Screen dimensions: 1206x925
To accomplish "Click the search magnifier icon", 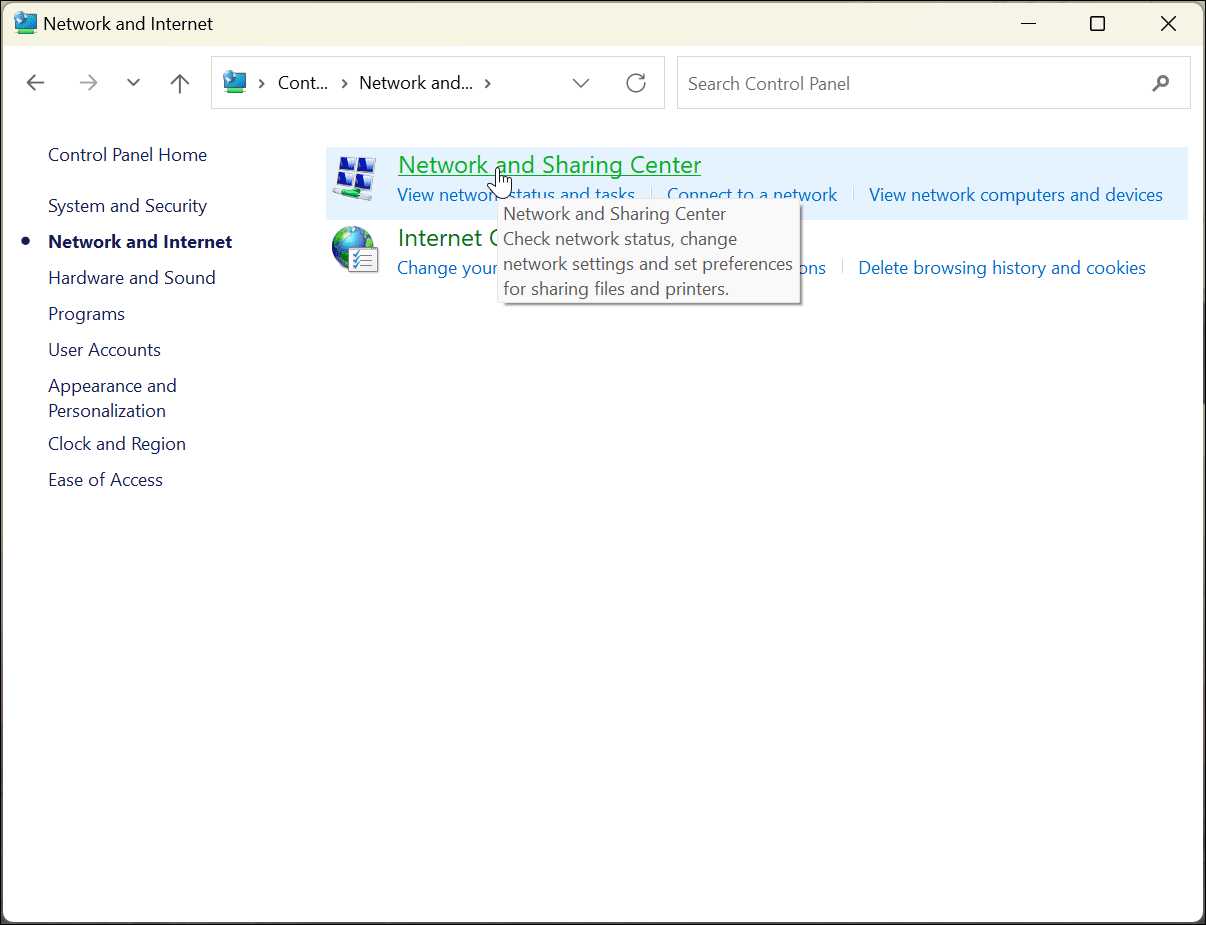I will click(1161, 83).
